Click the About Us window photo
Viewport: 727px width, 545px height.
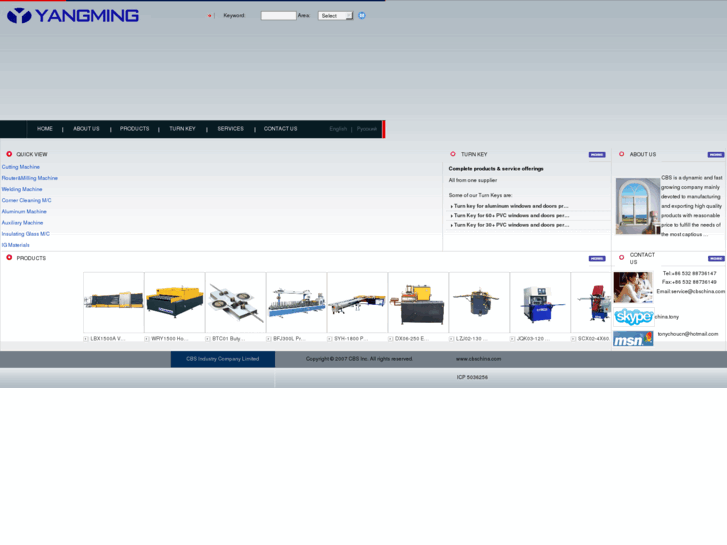638,206
